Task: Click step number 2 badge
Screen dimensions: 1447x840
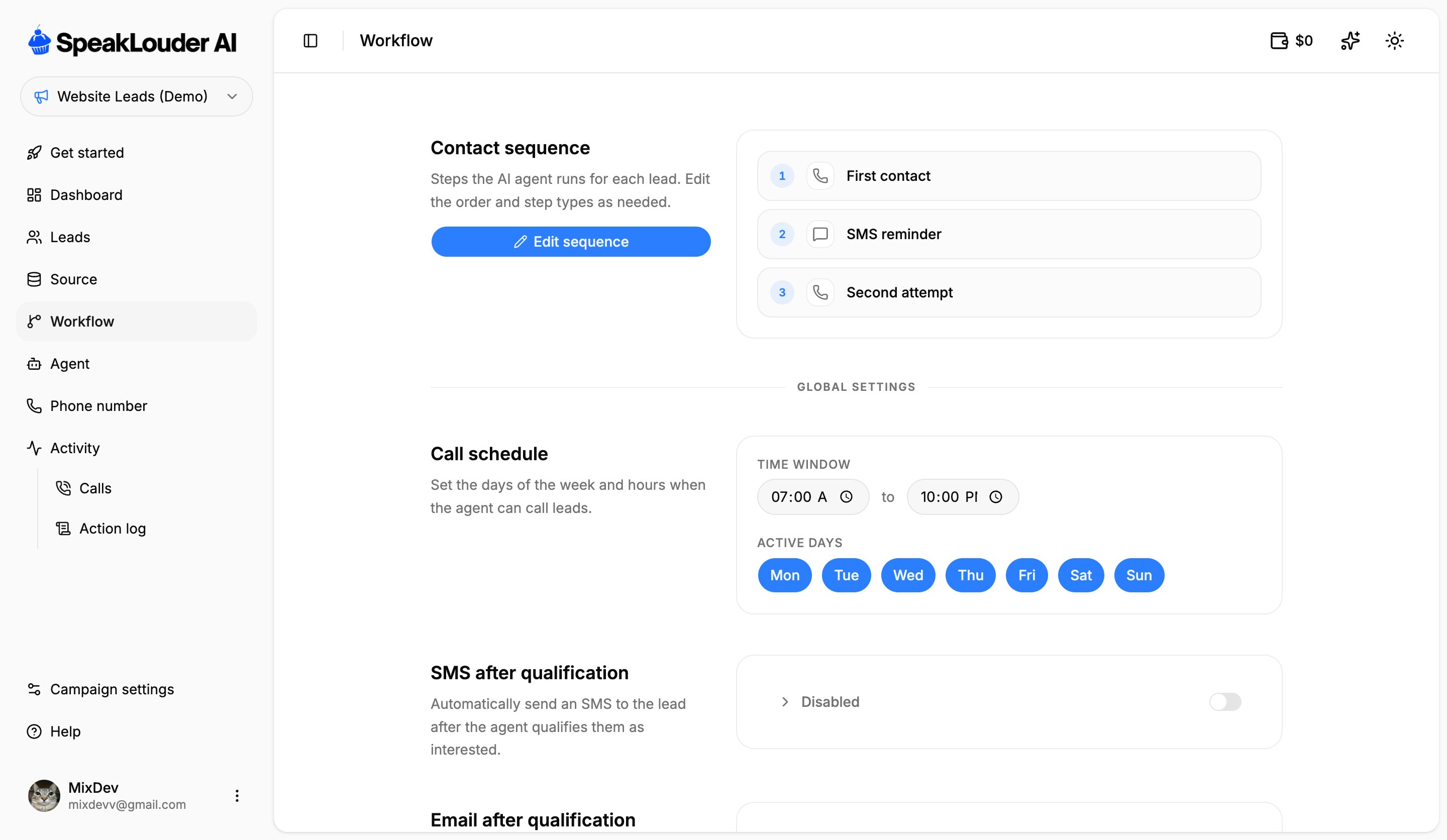Action: tap(781, 234)
